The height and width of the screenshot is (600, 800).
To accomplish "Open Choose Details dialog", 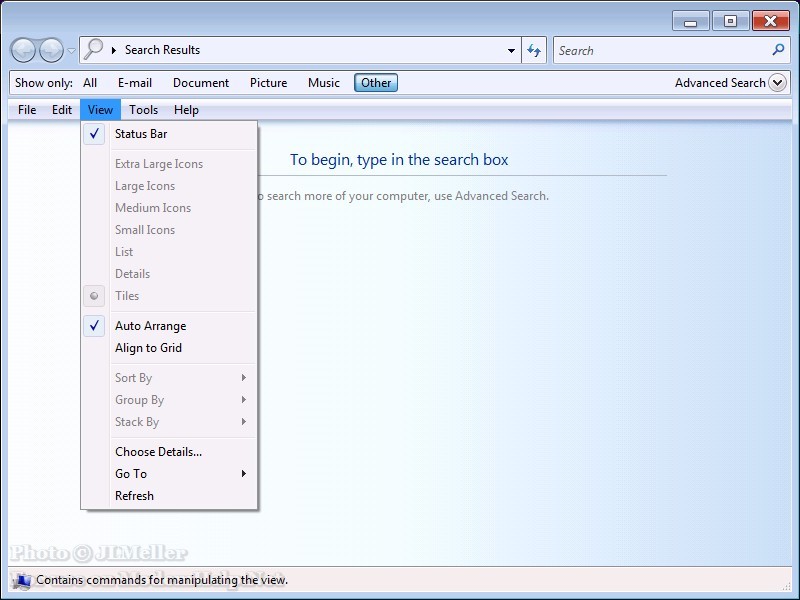I will (x=169, y=452).
